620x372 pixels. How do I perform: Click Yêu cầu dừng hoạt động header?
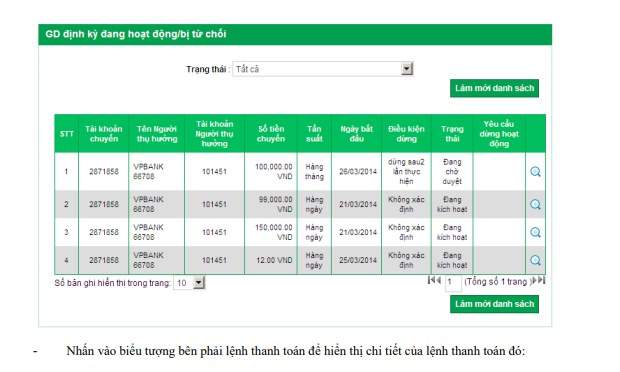(499, 134)
